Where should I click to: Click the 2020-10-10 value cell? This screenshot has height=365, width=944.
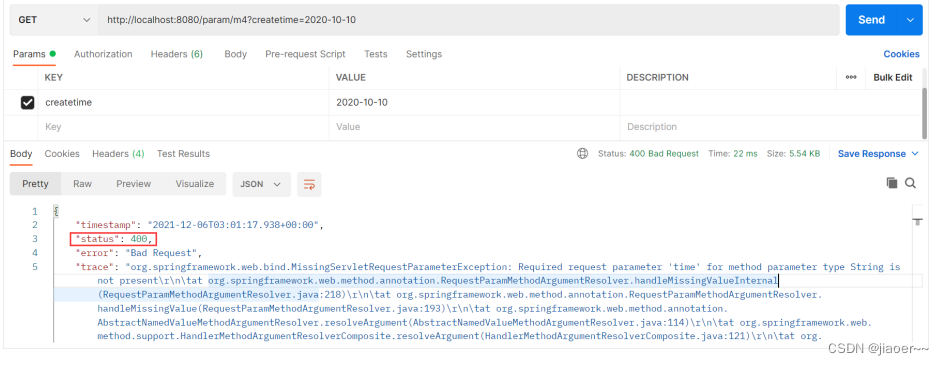474,102
